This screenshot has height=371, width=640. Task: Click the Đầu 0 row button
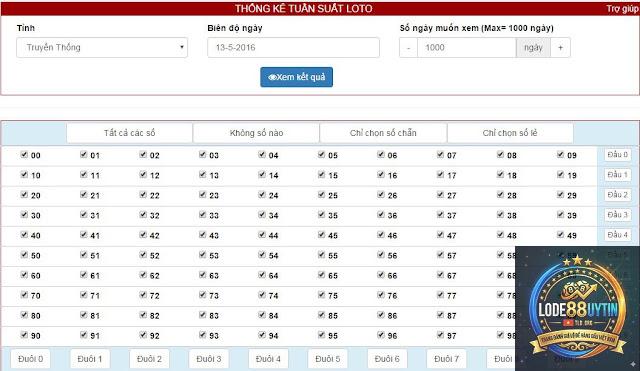tap(618, 155)
